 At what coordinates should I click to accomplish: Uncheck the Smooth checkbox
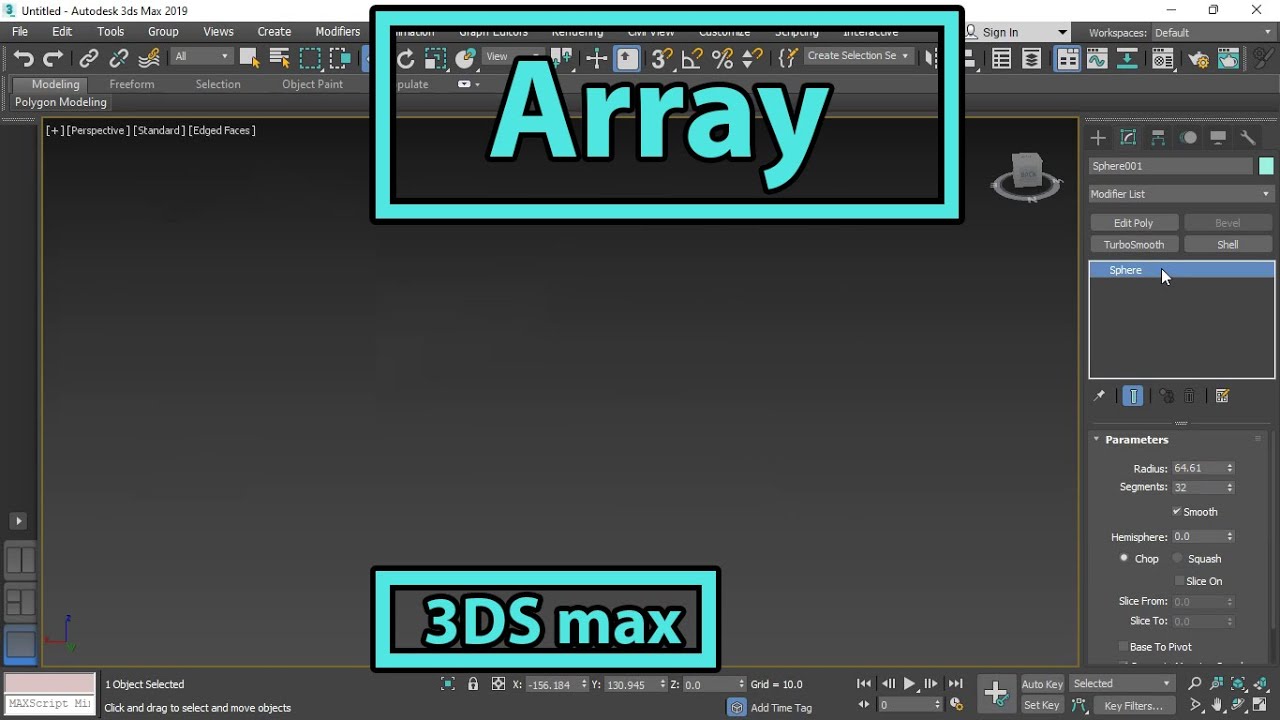[x=1177, y=512]
